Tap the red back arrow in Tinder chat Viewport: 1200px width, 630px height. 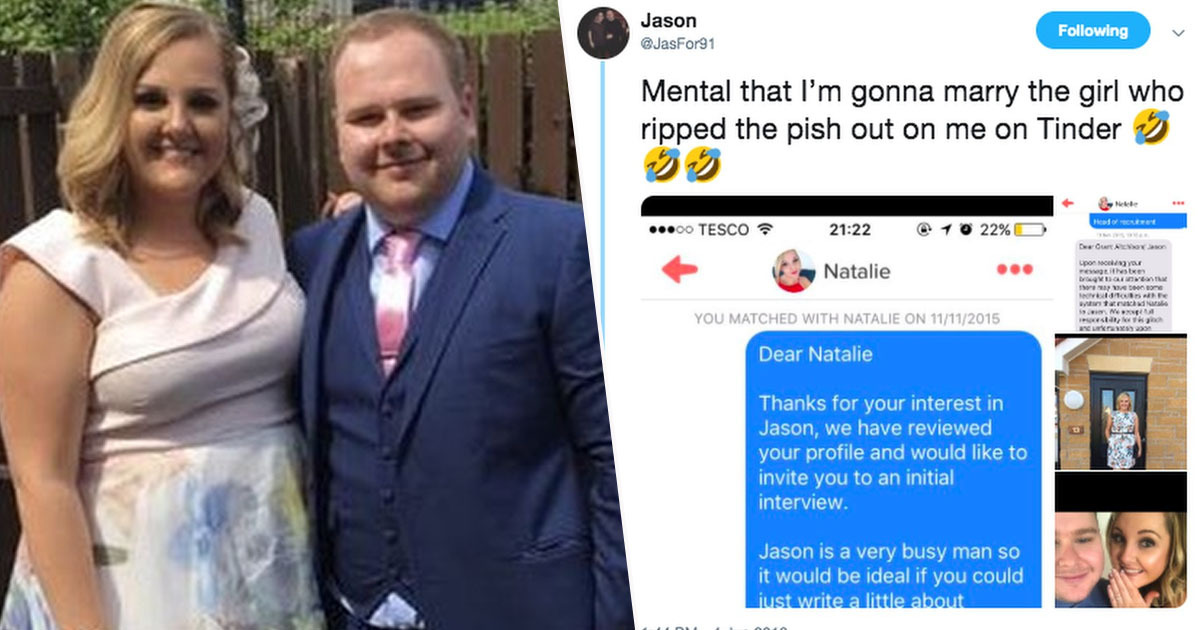[680, 269]
